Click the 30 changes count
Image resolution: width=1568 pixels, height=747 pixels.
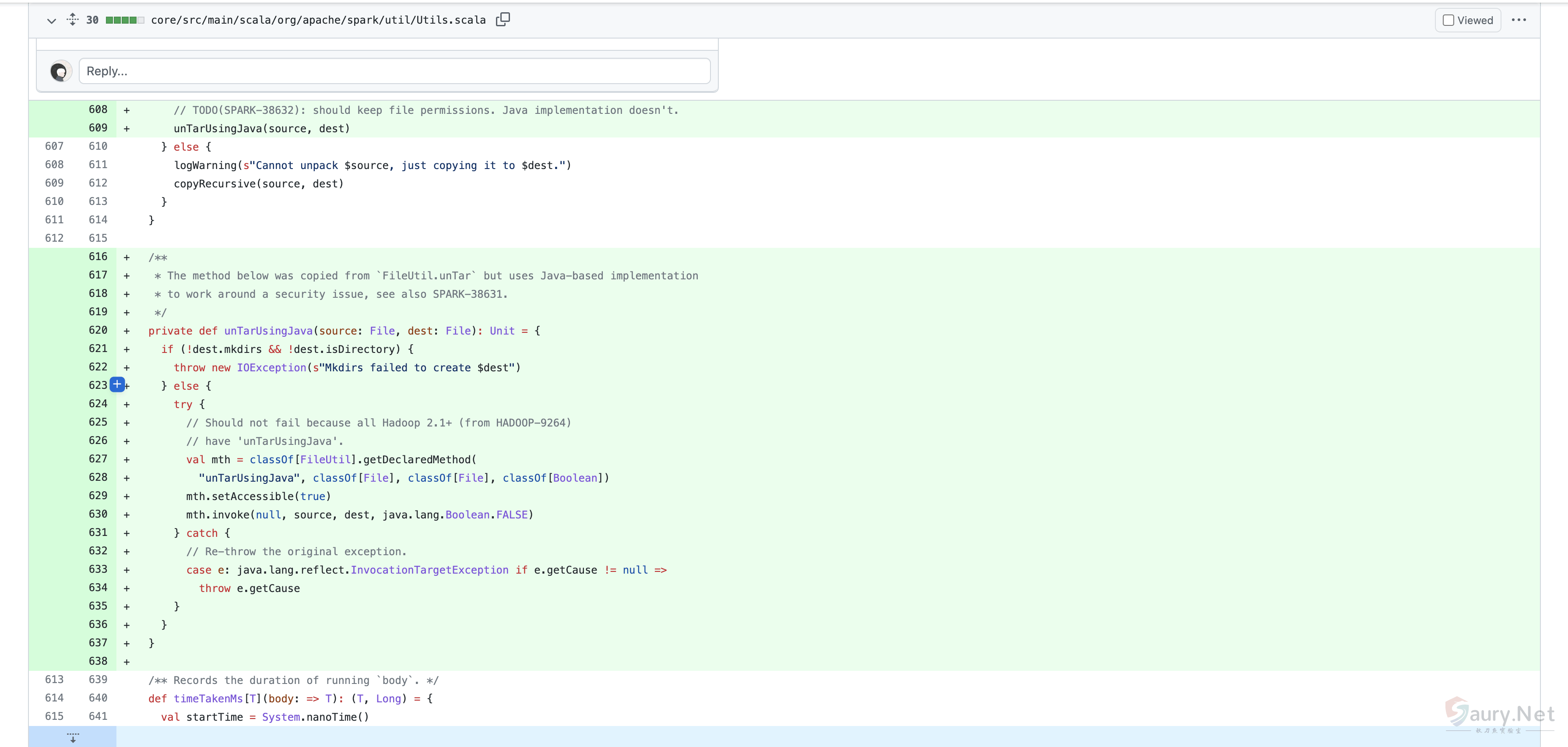(x=92, y=20)
